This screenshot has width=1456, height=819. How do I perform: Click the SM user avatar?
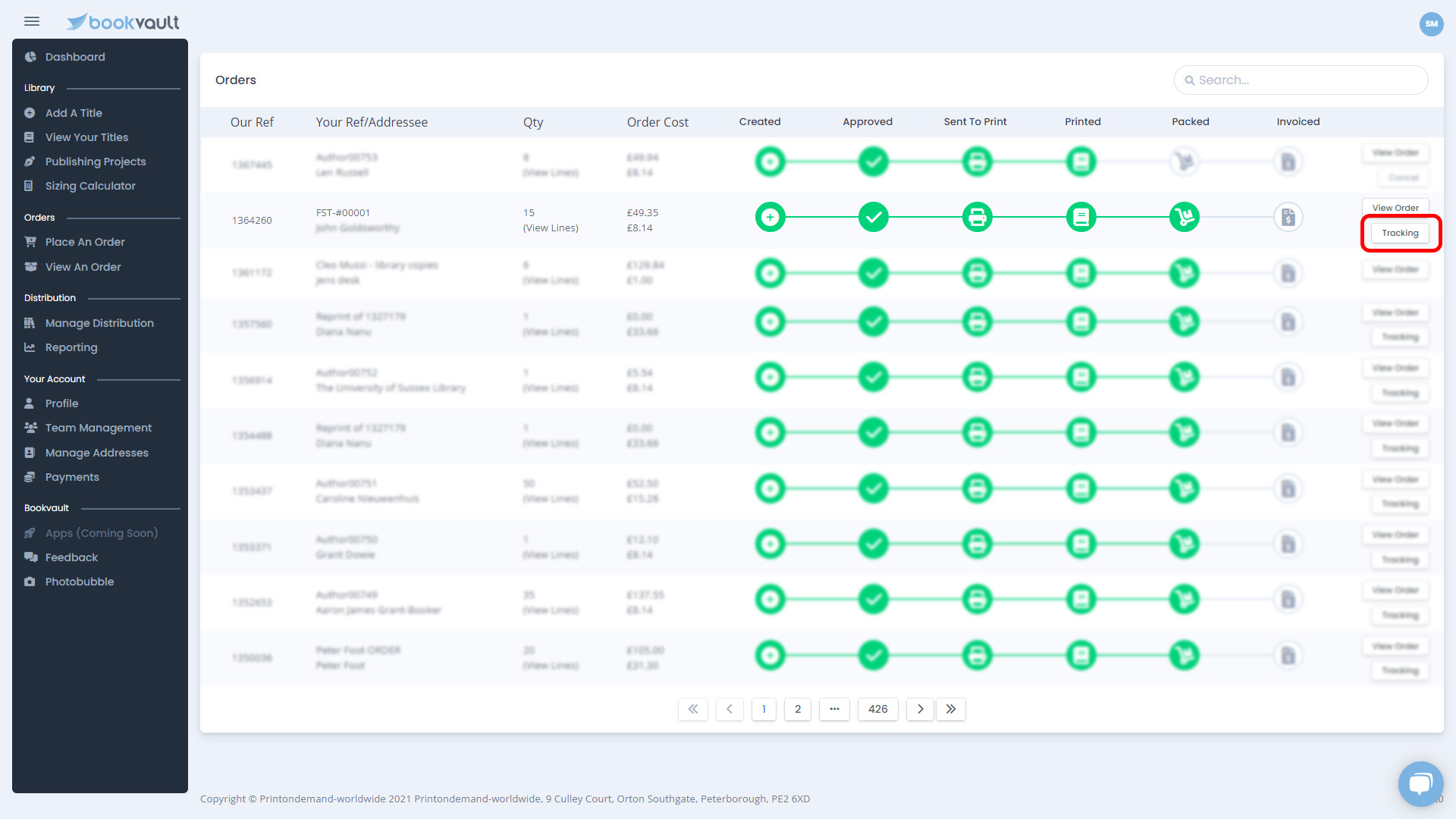[x=1431, y=24]
